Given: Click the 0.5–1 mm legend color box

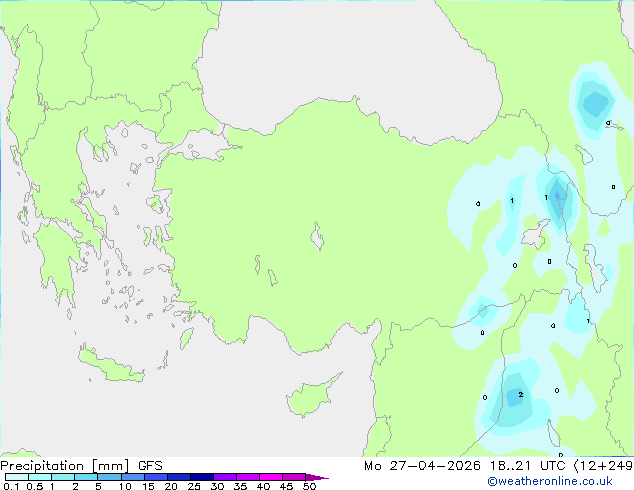Looking at the screenshot, I should click(x=40, y=477).
